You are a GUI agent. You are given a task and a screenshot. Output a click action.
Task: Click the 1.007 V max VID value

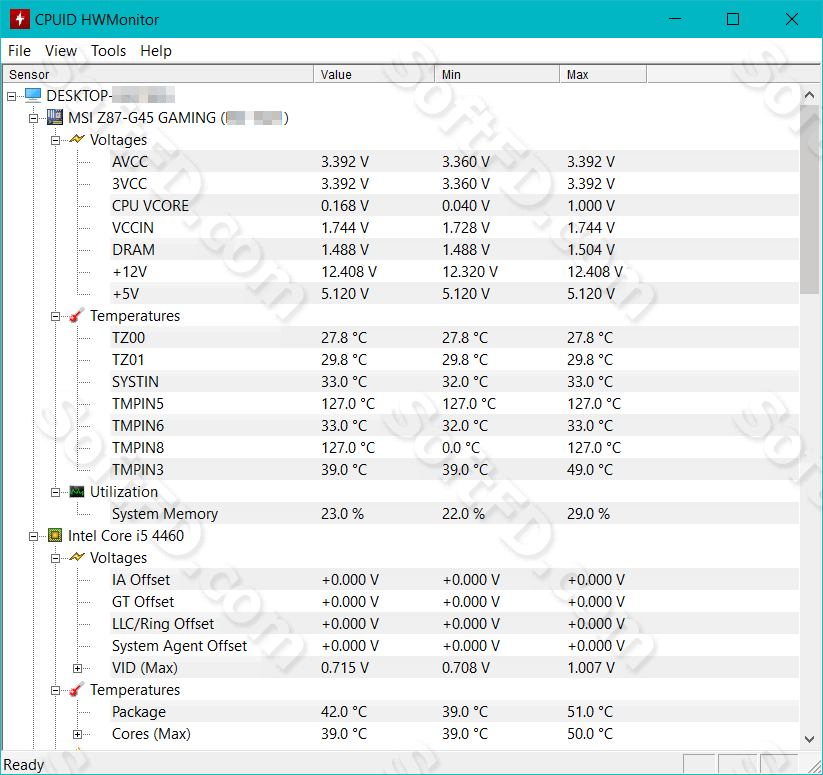(x=590, y=668)
